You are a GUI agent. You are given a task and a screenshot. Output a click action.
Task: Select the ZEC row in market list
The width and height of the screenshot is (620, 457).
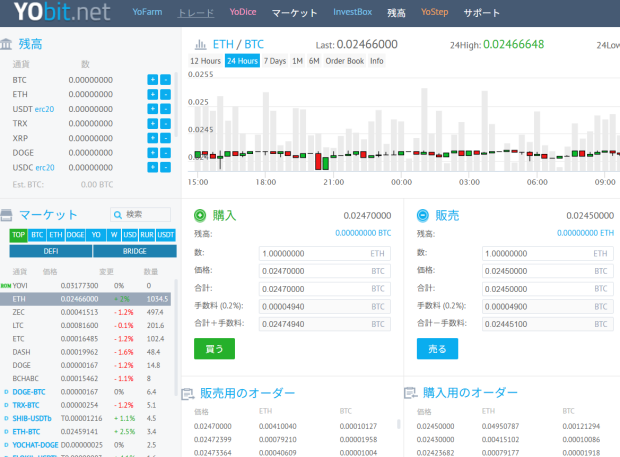click(x=86, y=312)
